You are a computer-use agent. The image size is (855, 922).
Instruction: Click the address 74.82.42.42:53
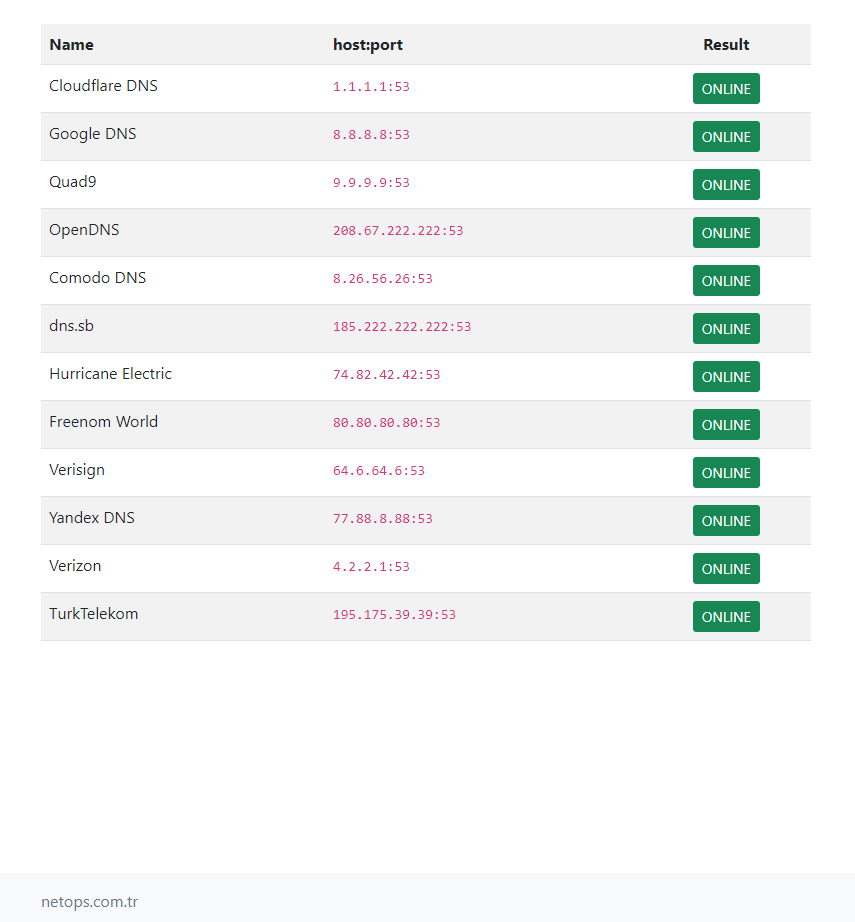point(386,375)
